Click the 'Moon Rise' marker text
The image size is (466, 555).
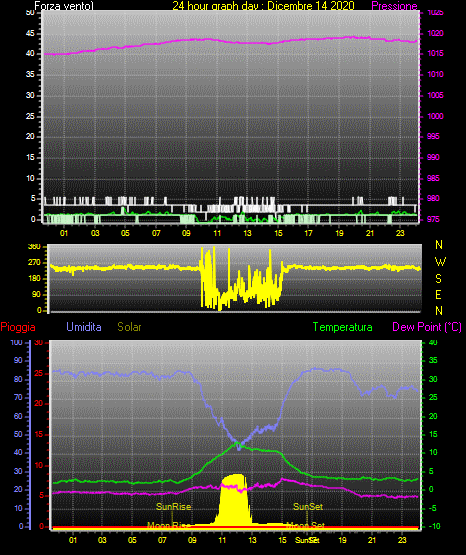coord(169,525)
